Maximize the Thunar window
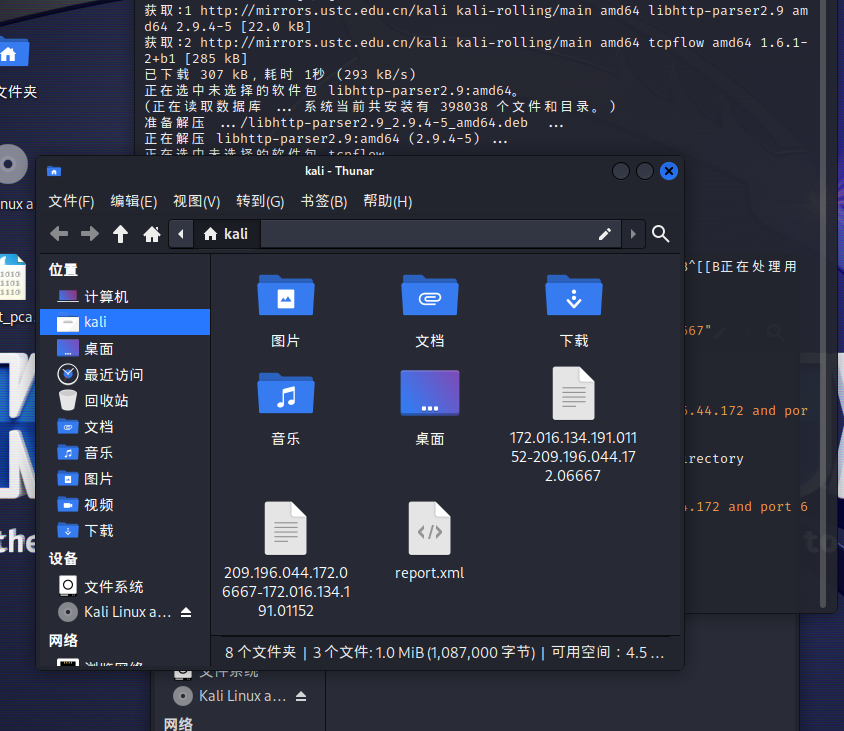 pyautogui.click(x=645, y=171)
